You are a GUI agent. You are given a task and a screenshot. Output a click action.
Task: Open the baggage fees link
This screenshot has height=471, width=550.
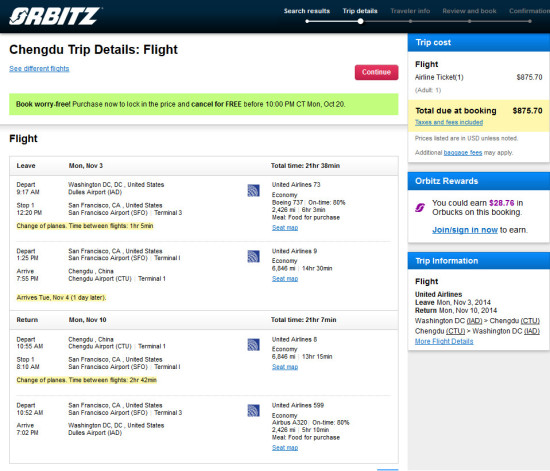click(463, 153)
